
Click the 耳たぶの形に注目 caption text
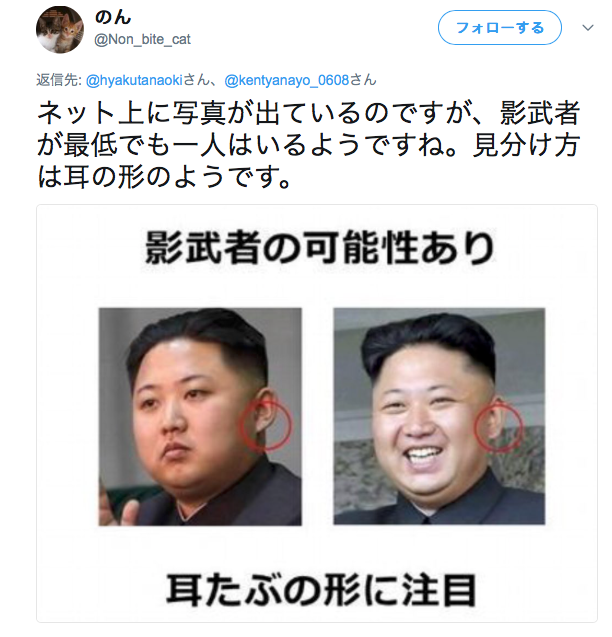point(321,589)
